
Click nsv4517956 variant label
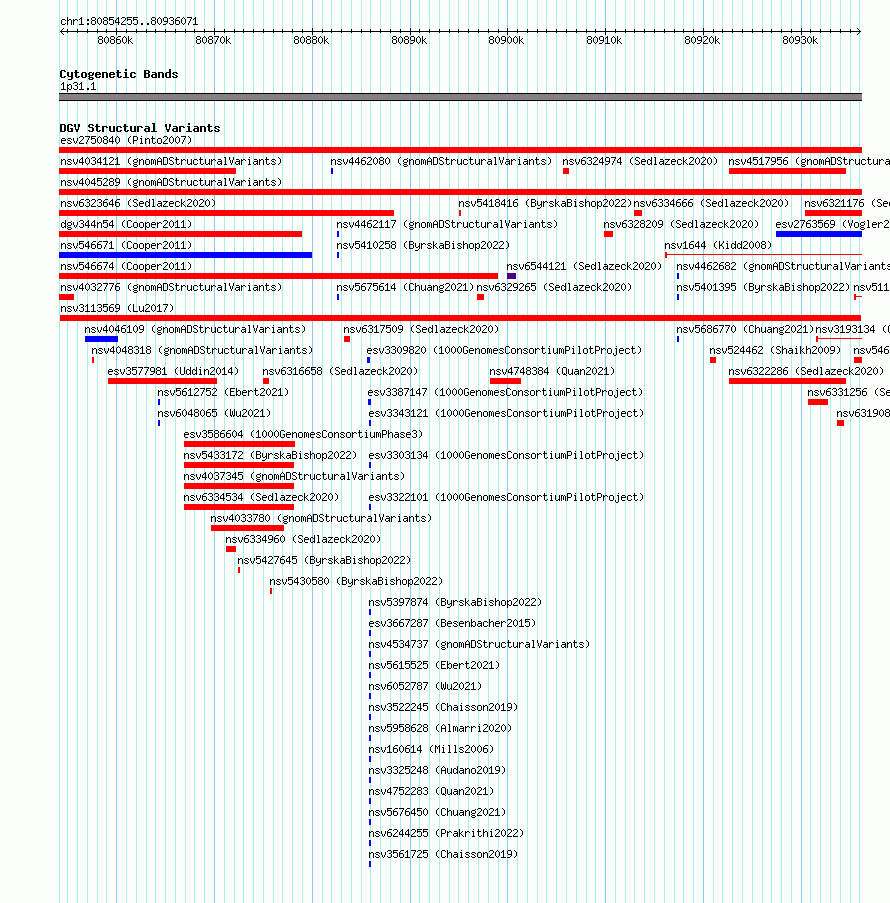click(x=809, y=161)
